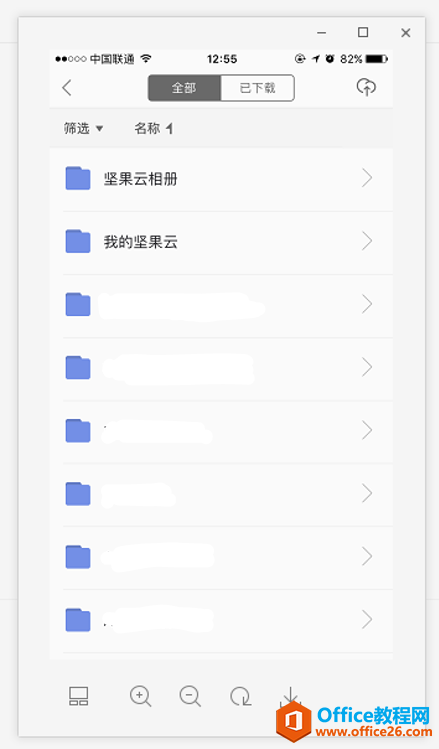The image size is (439, 749).
Task: Expand the 坚果云相册 row chevron
Action: (x=367, y=178)
